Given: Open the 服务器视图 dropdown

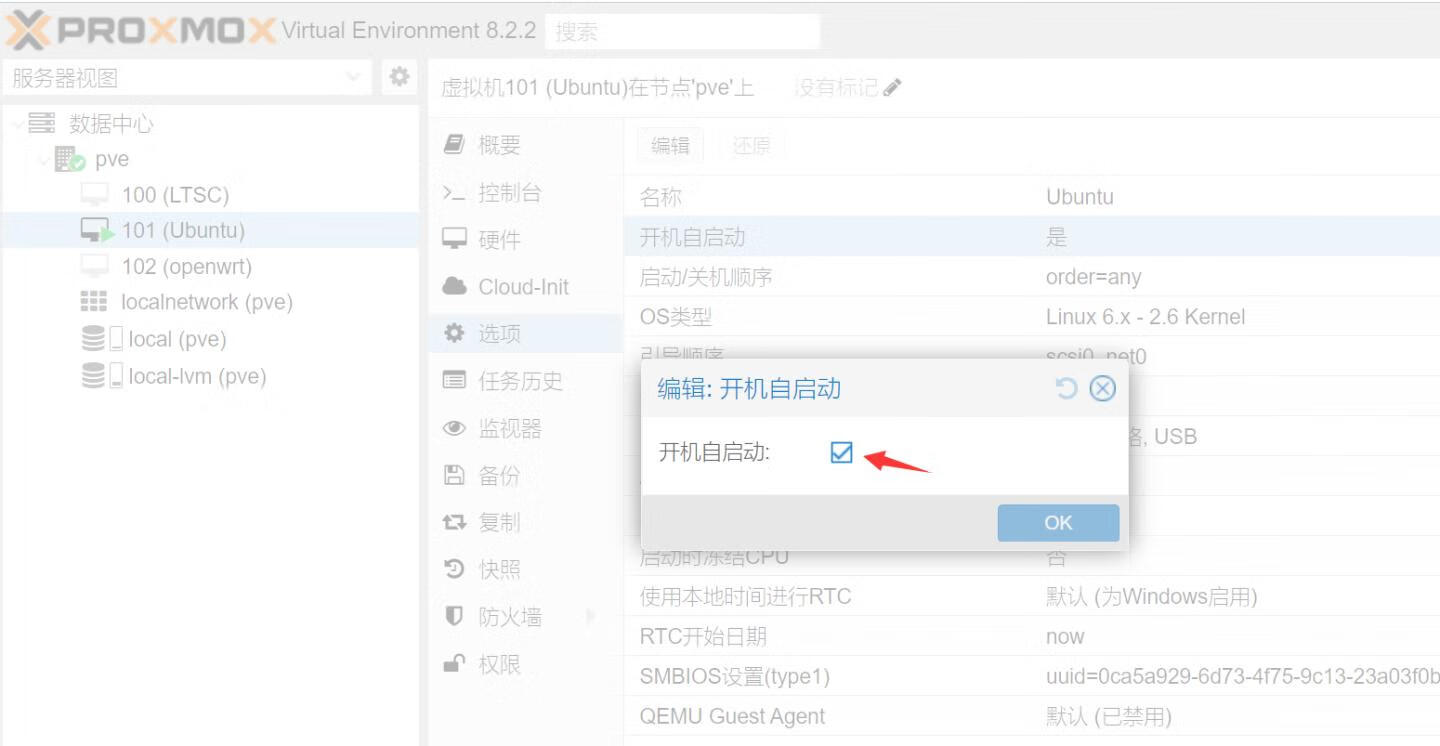Looking at the screenshot, I should [353, 77].
